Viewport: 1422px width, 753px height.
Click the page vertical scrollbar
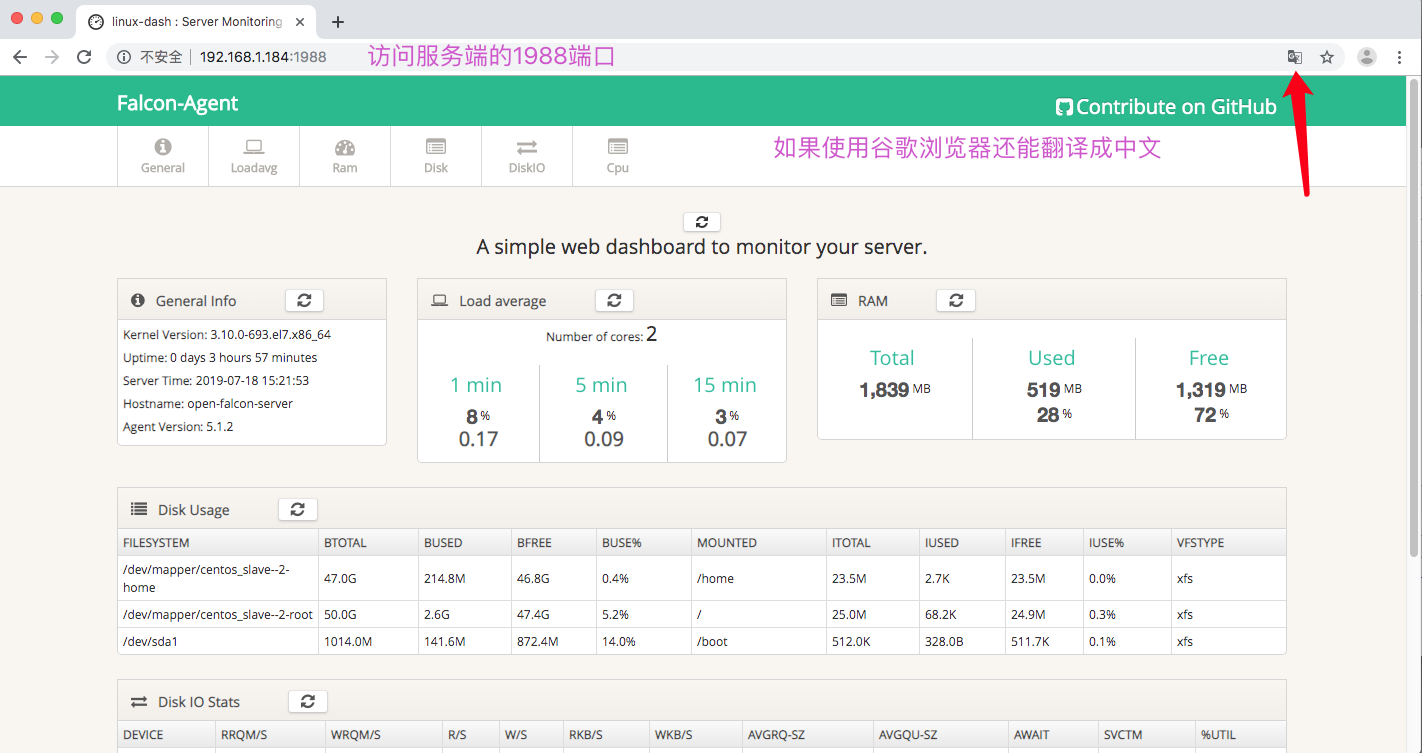[x=1414, y=320]
